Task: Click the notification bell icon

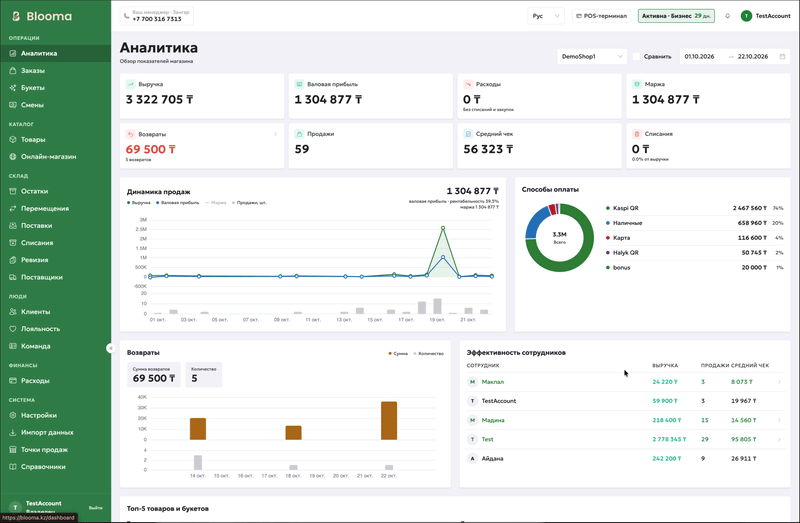Action: click(728, 16)
